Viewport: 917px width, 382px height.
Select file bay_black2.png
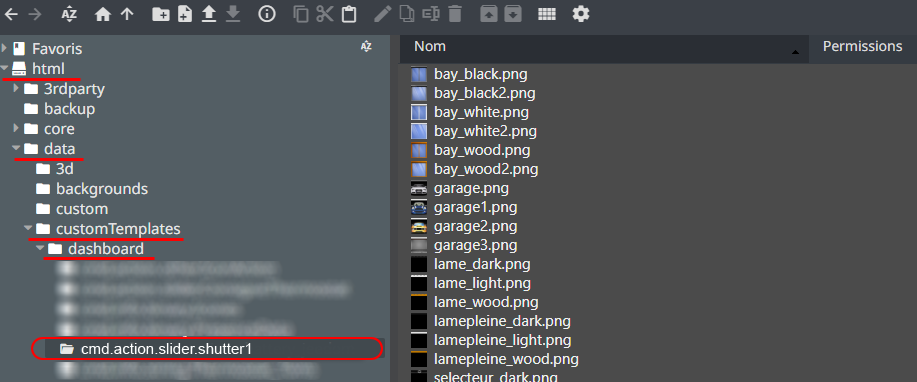coord(484,93)
